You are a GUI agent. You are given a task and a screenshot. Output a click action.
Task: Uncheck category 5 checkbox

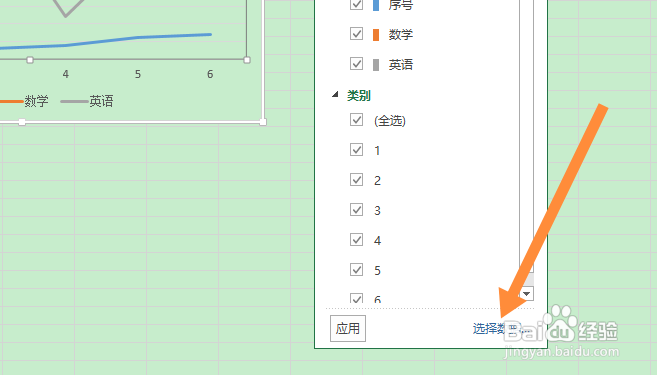(x=357, y=269)
